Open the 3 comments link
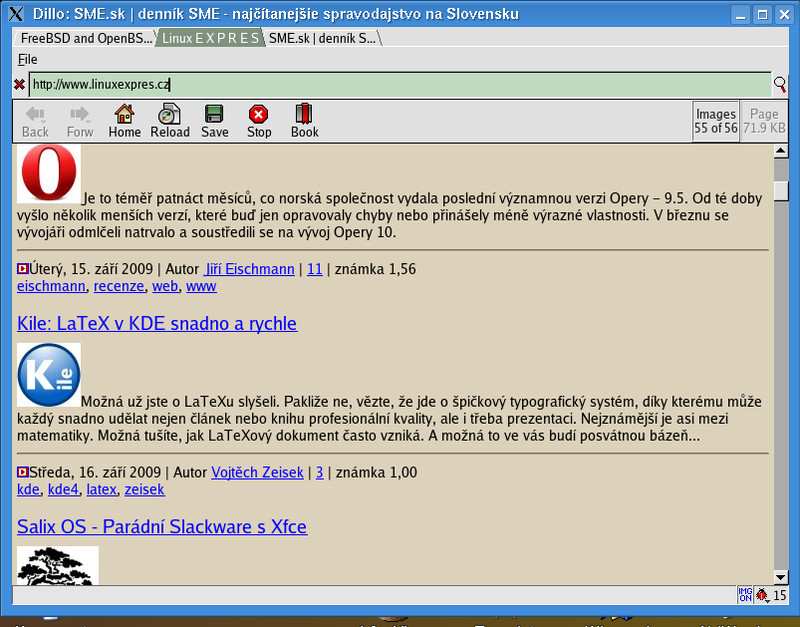The image size is (800, 627). tap(319, 472)
